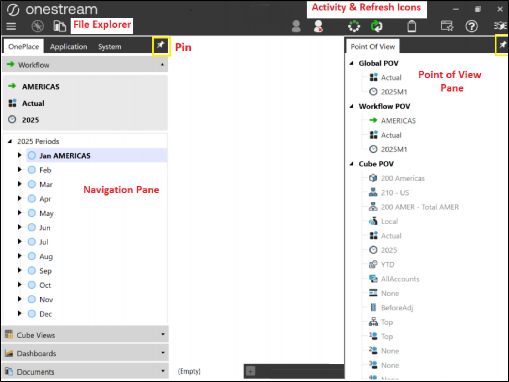
Task: Expand the Jan AMERICAS period node
Action: (x=19, y=155)
